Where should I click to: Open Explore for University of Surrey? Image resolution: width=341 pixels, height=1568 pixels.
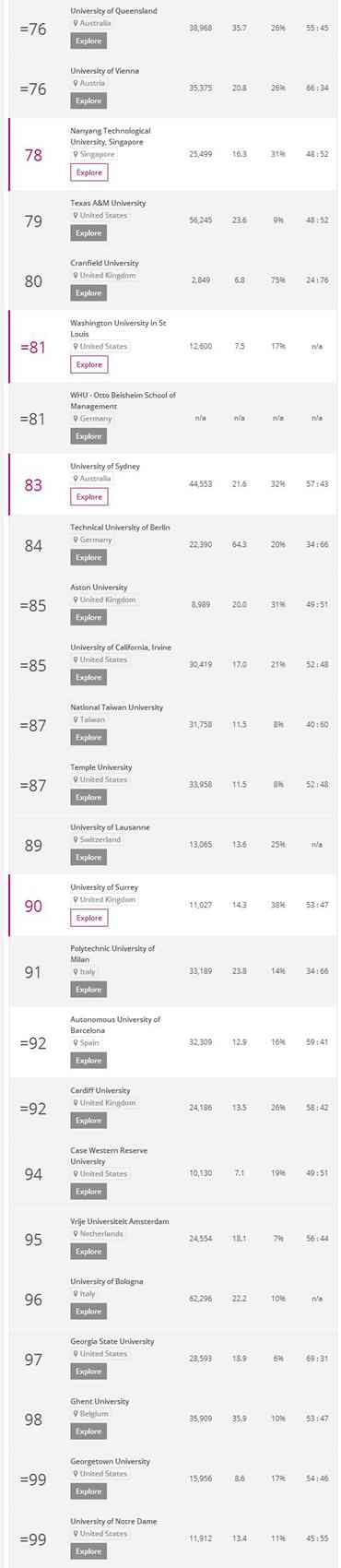click(88, 918)
